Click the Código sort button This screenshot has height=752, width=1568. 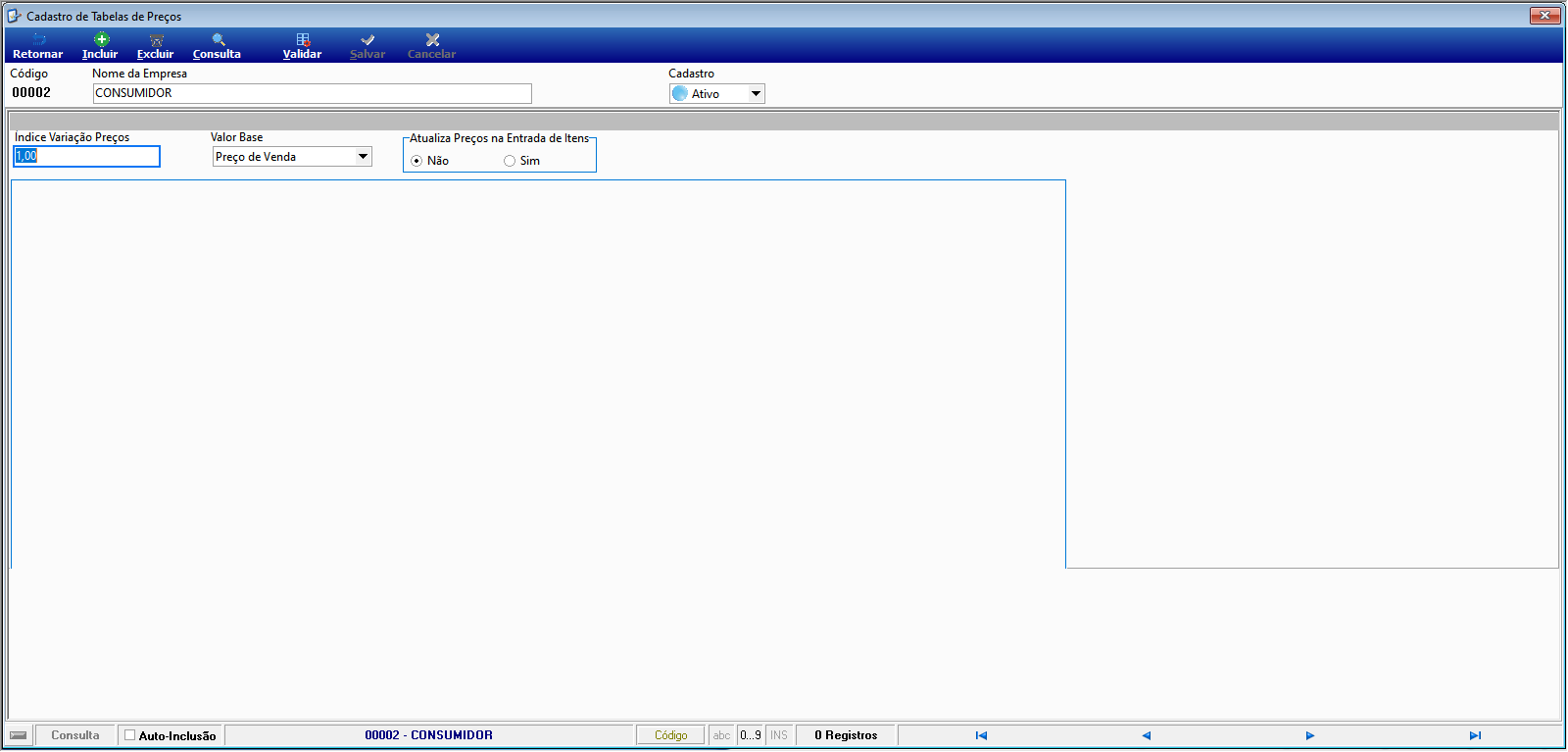point(670,735)
